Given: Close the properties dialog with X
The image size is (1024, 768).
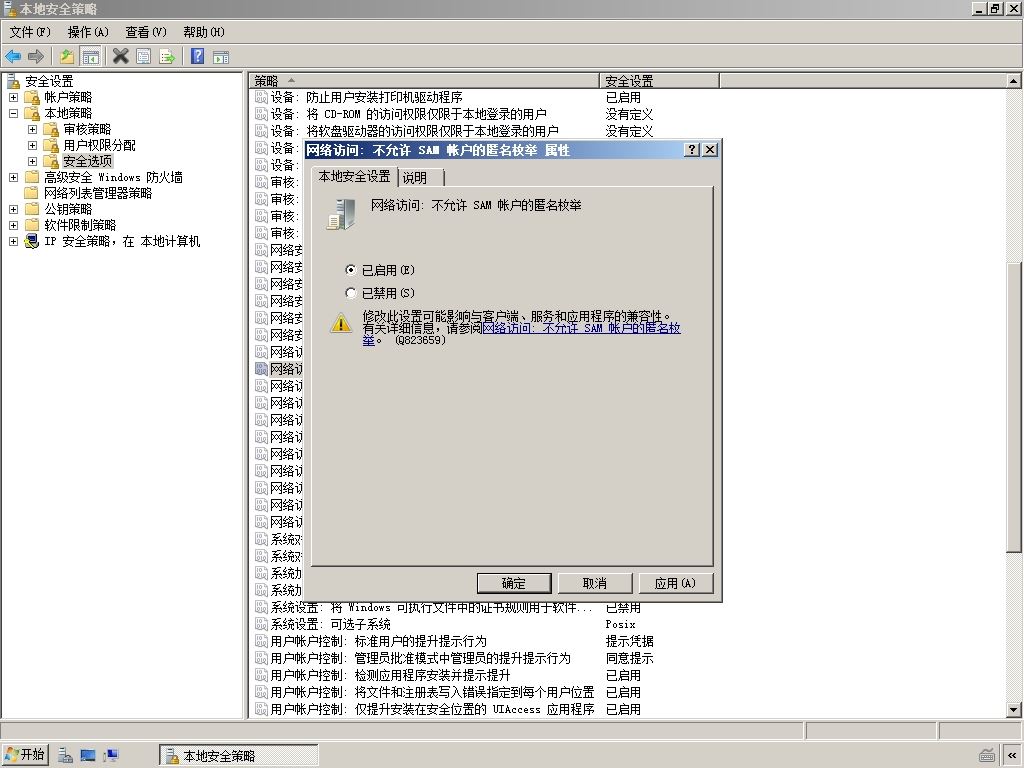Looking at the screenshot, I should [710, 150].
